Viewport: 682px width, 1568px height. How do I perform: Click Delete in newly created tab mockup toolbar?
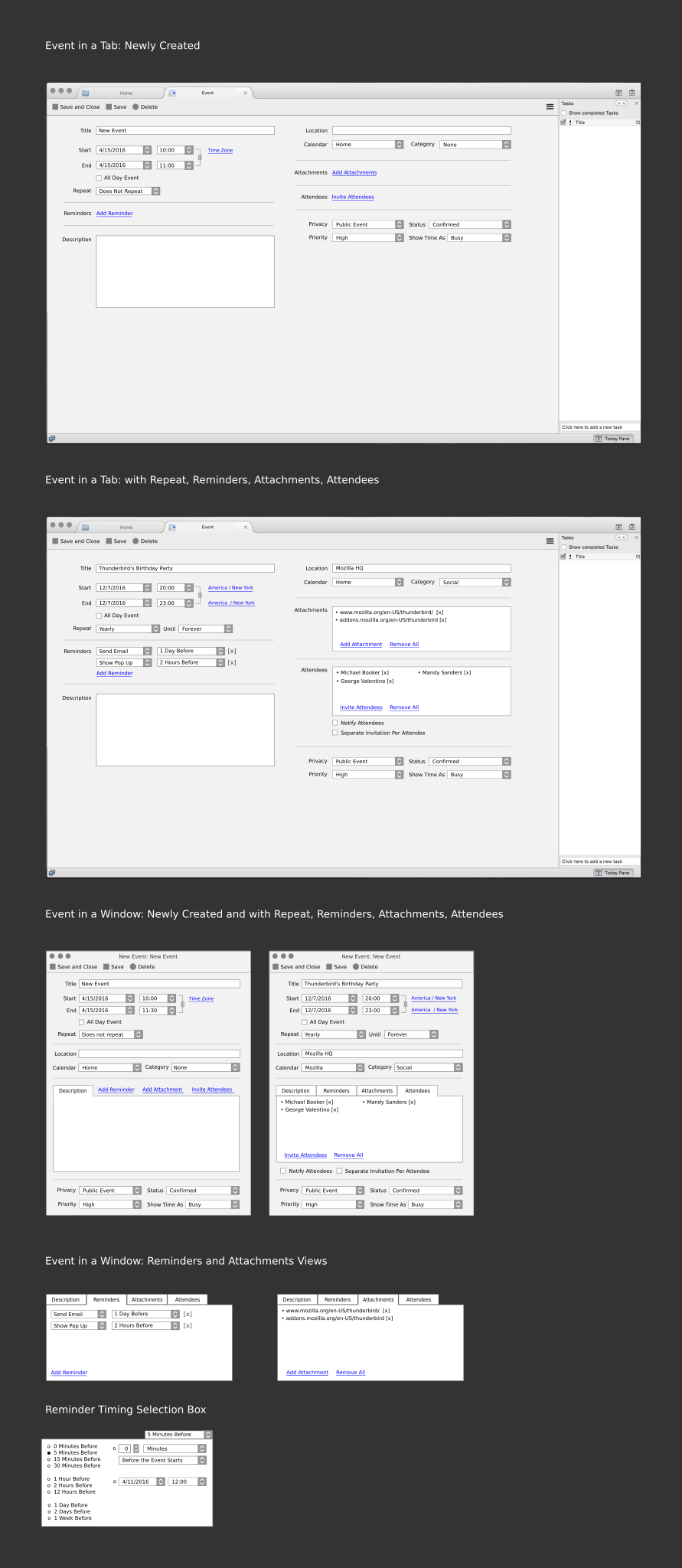point(145,107)
